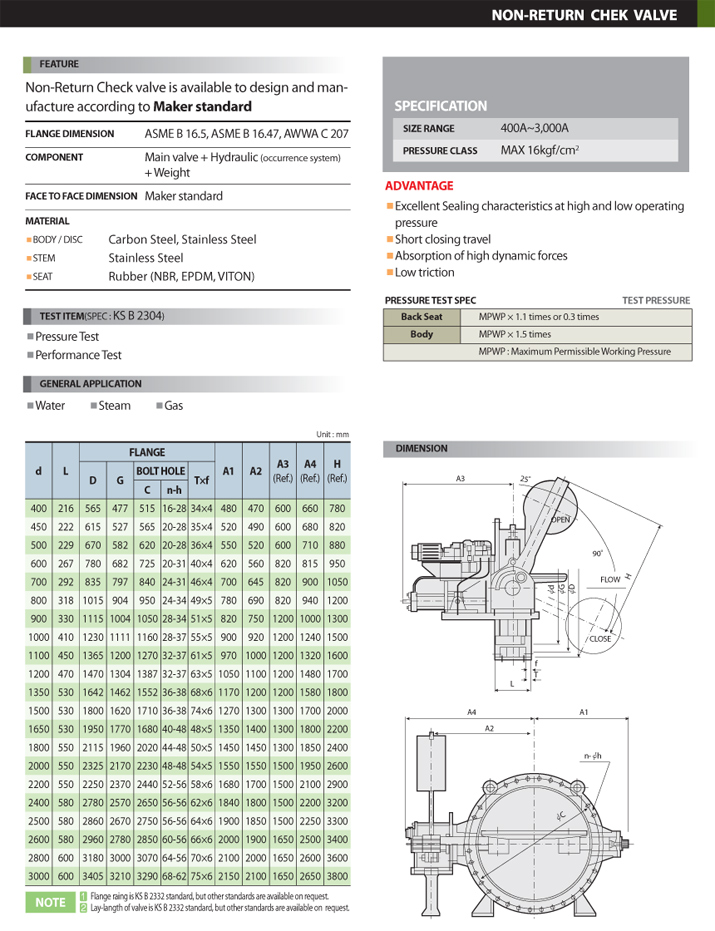Click the 'n-φh' bolt hole callout
This screenshot has height=931, width=715.
593,756
